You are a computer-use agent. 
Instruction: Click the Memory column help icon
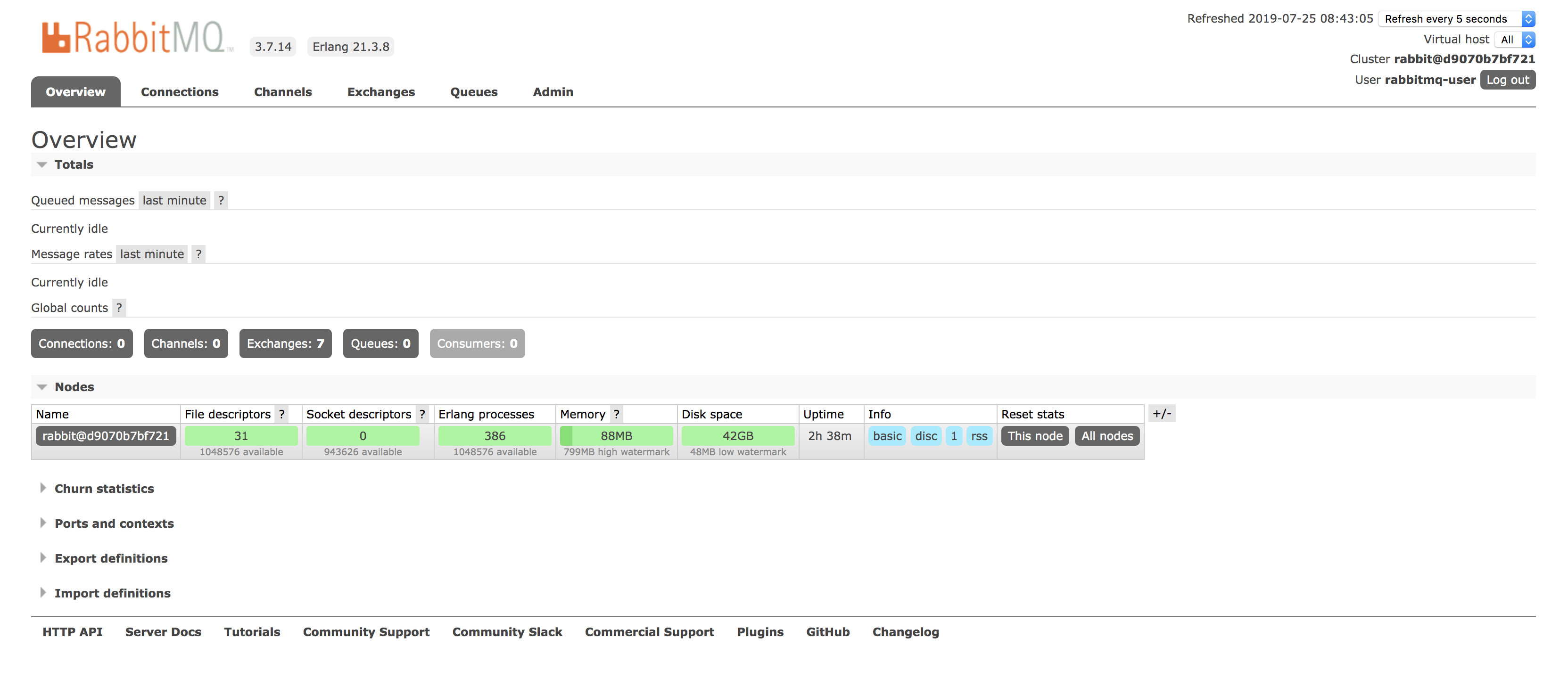click(617, 414)
